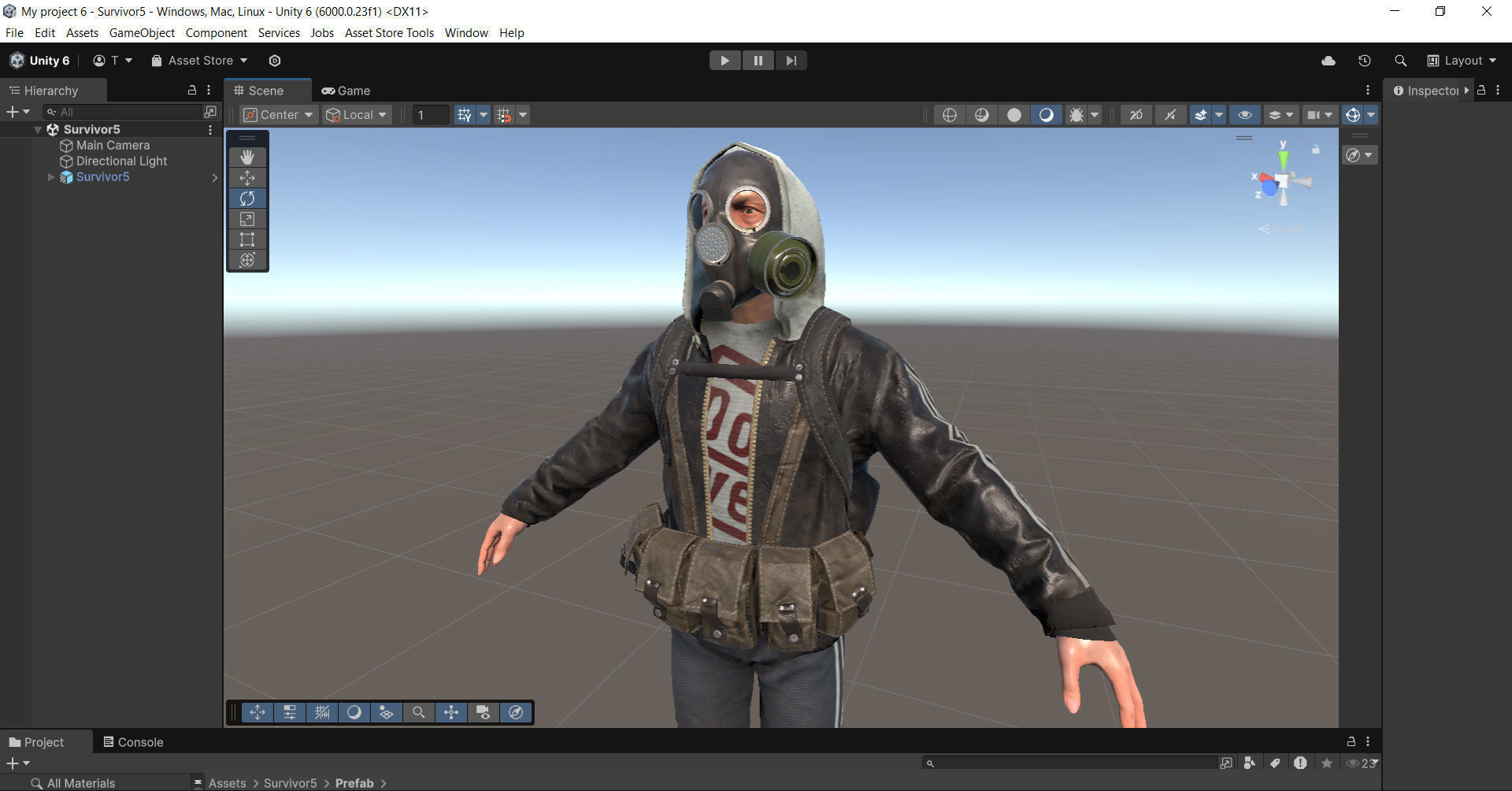Toggle grid snapping button
The width and height of the screenshot is (1512, 791).
[504, 115]
